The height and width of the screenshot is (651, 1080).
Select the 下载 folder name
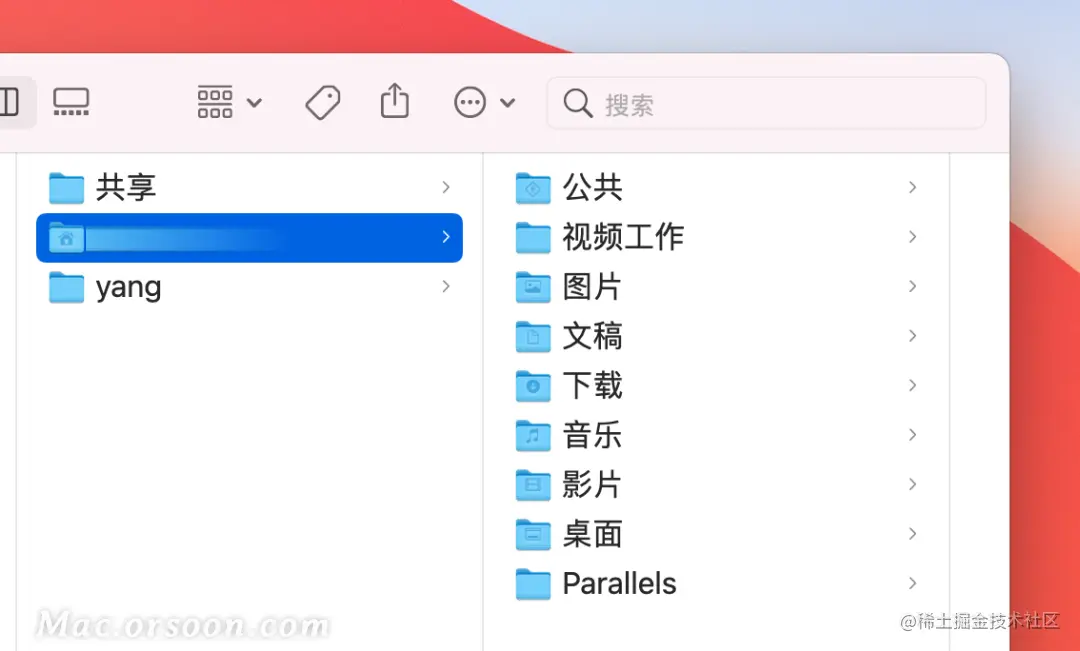[x=592, y=386]
